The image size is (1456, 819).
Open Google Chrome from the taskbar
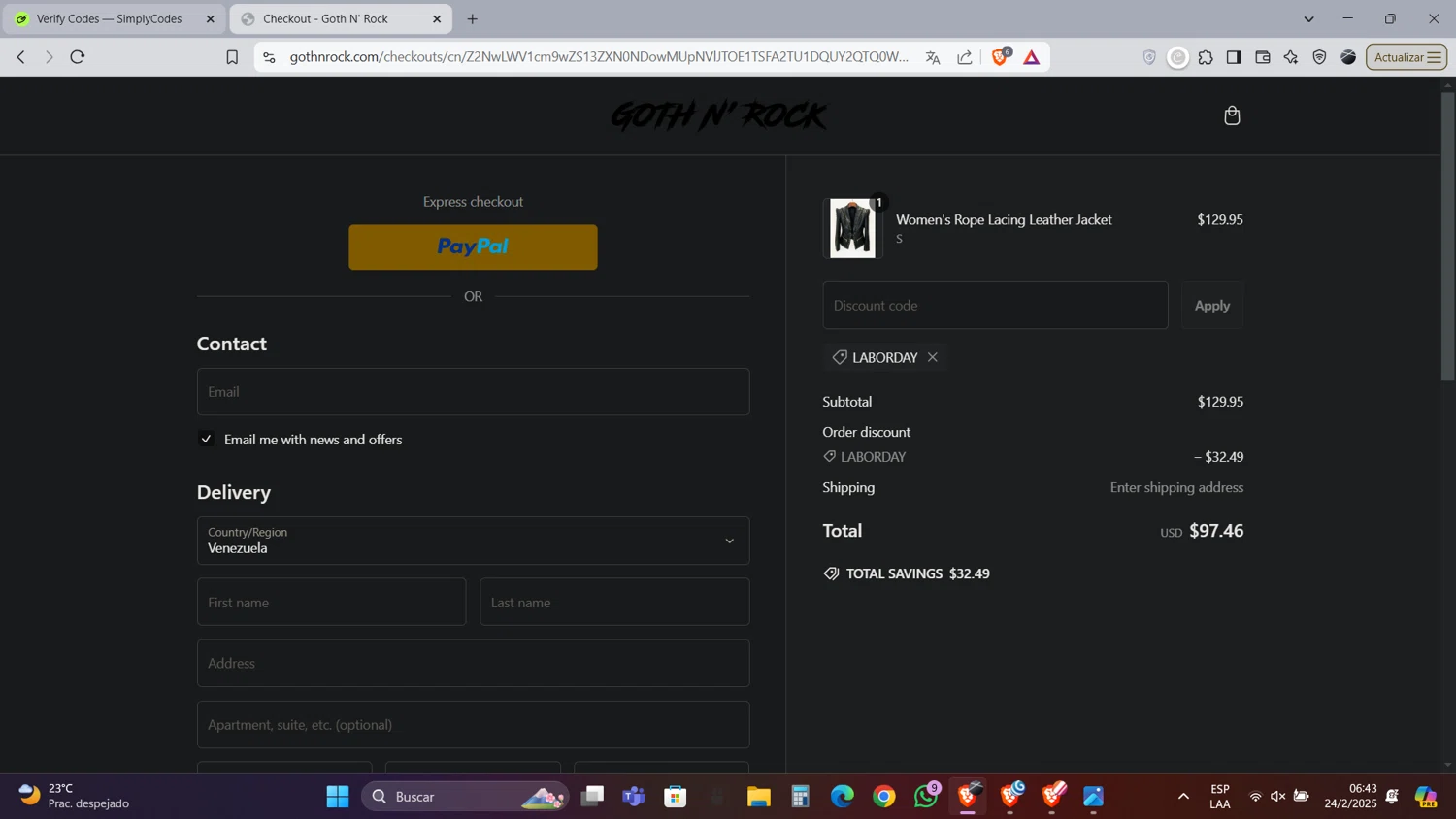[884, 797]
